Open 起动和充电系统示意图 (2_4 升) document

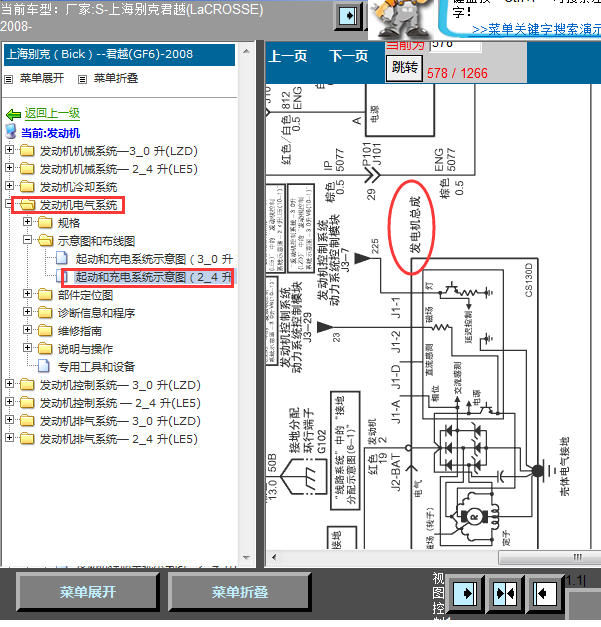[x=155, y=277]
